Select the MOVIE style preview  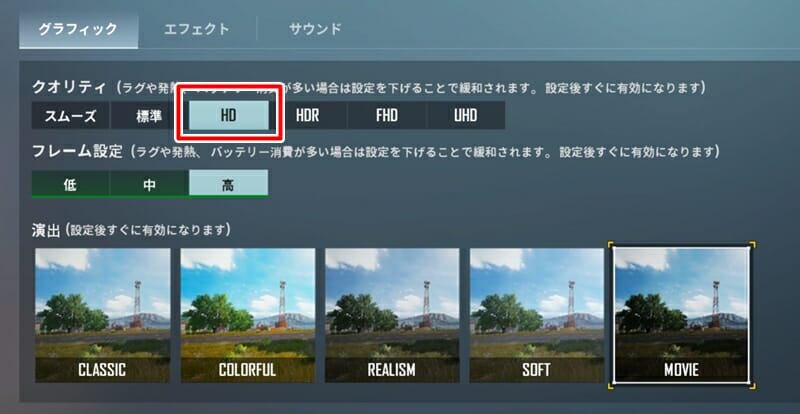click(x=682, y=315)
